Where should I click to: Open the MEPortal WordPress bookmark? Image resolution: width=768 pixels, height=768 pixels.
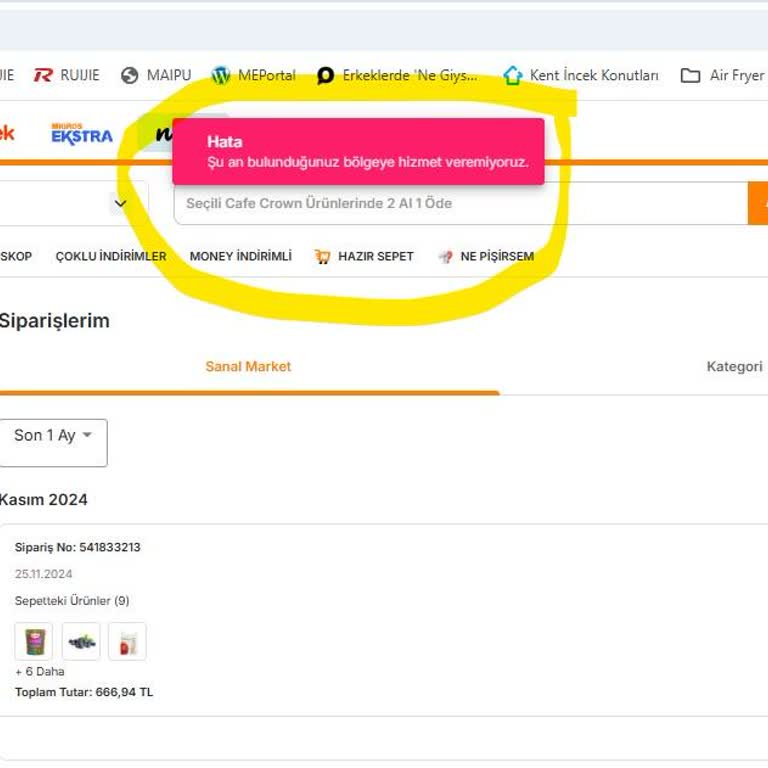pos(254,75)
